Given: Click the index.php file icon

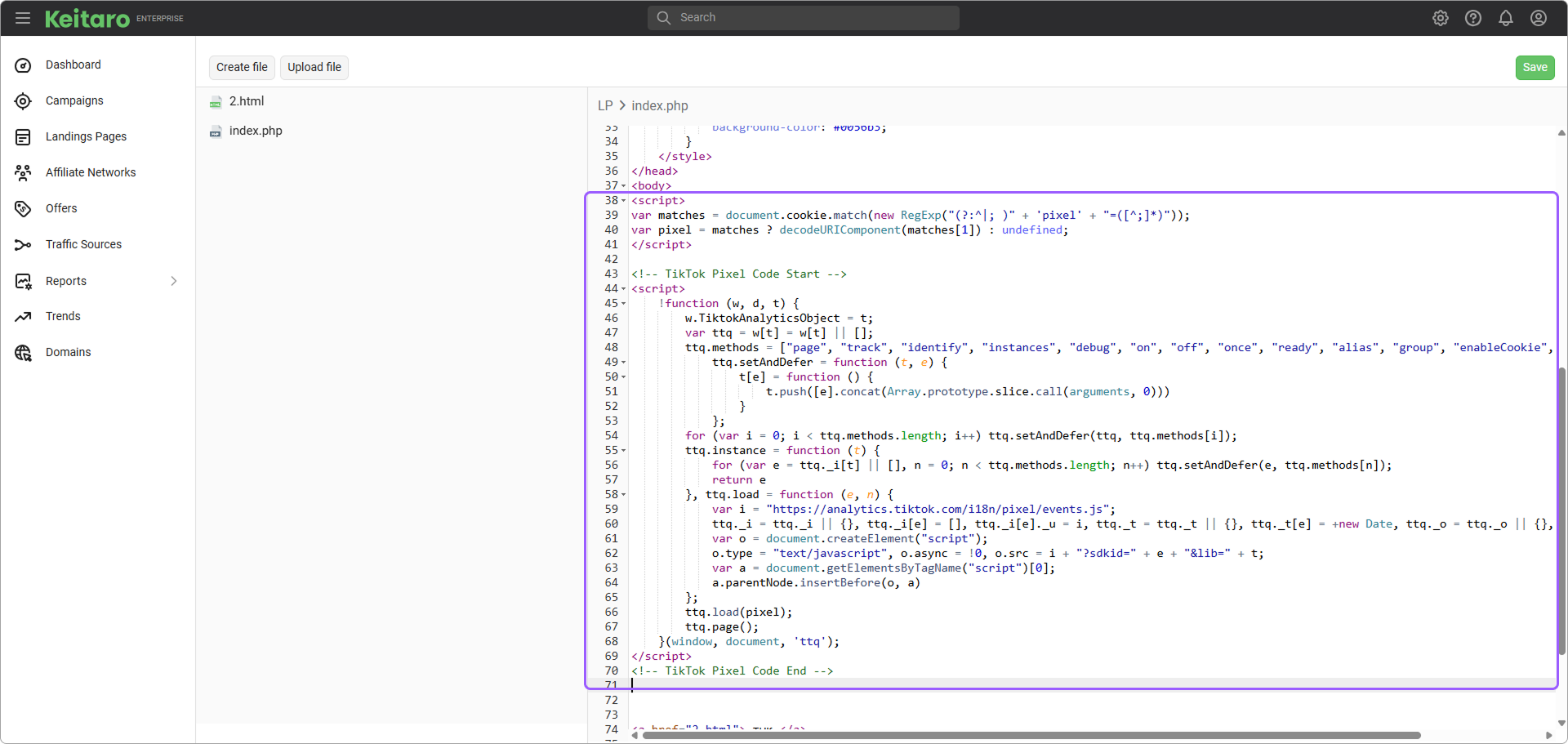Looking at the screenshot, I should coord(216,131).
